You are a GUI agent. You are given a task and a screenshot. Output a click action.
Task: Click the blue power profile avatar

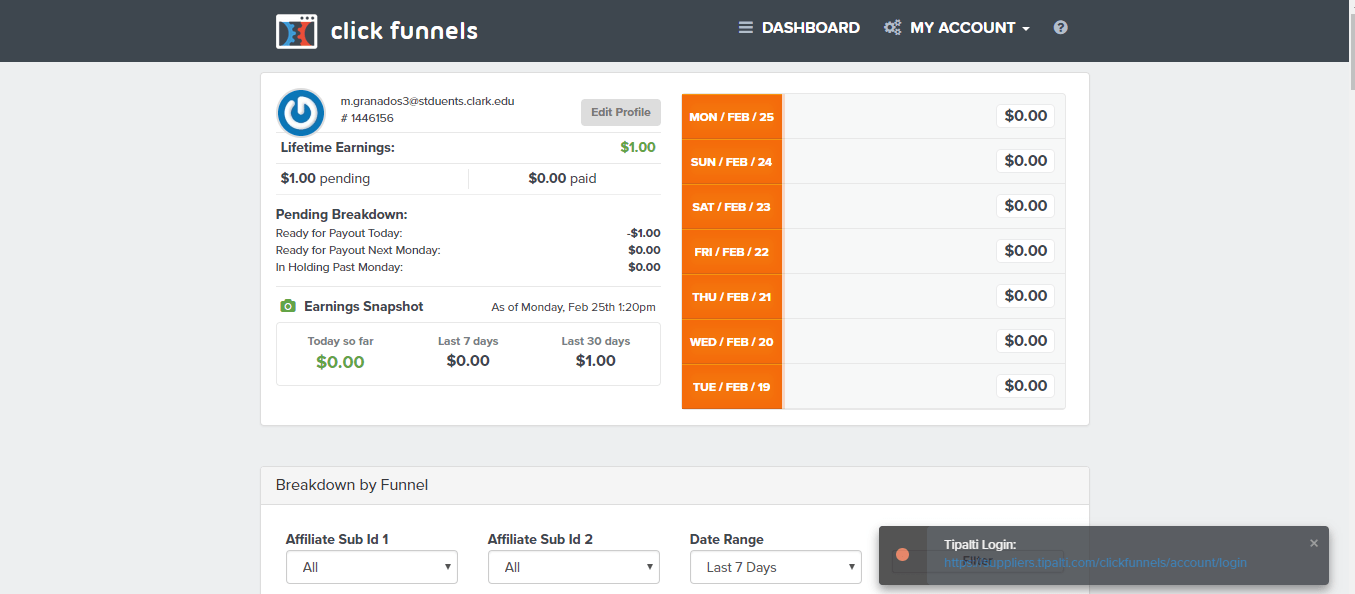pyautogui.click(x=301, y=113)
